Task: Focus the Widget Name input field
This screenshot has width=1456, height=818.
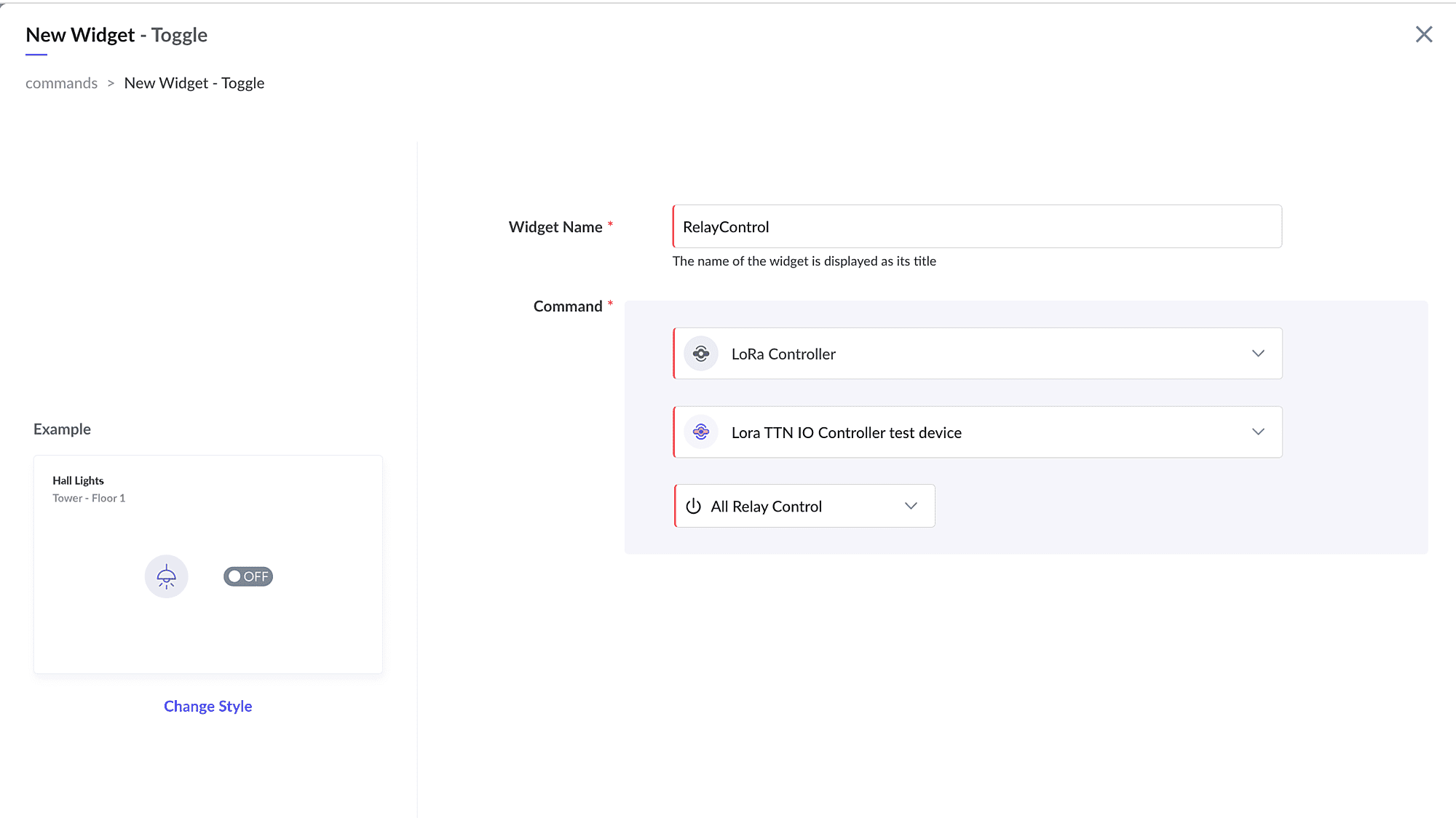Action: click(976, 227)
